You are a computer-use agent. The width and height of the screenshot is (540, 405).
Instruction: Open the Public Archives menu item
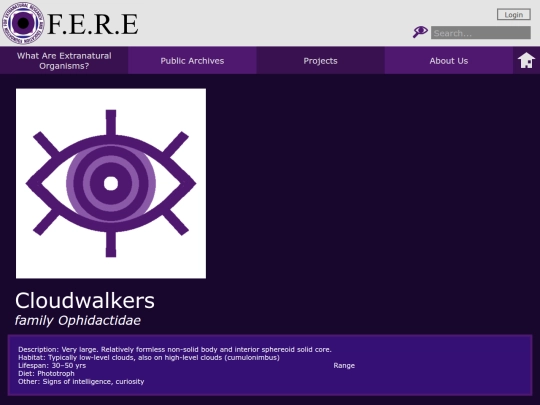192,61
